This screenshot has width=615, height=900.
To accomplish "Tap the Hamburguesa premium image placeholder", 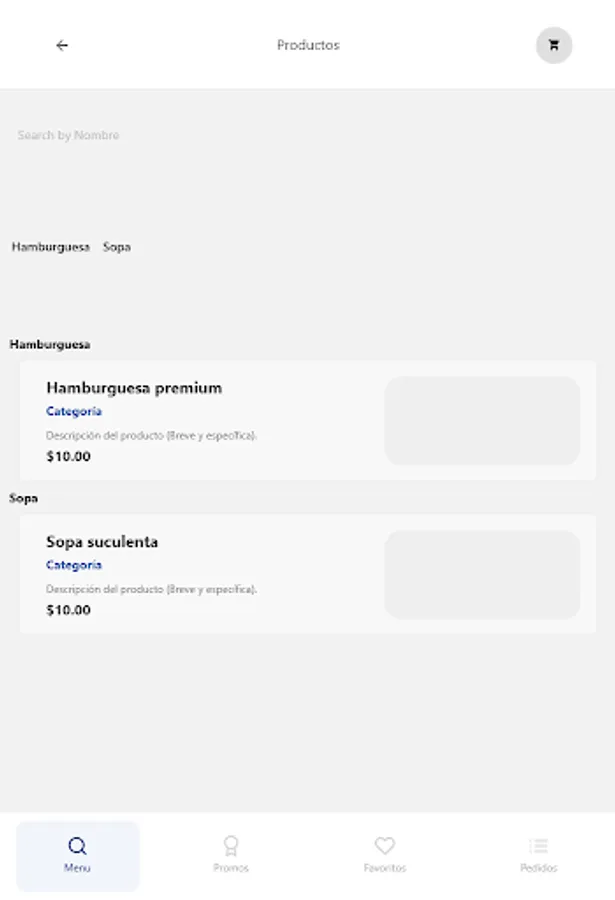I will [x=482, y=421].
